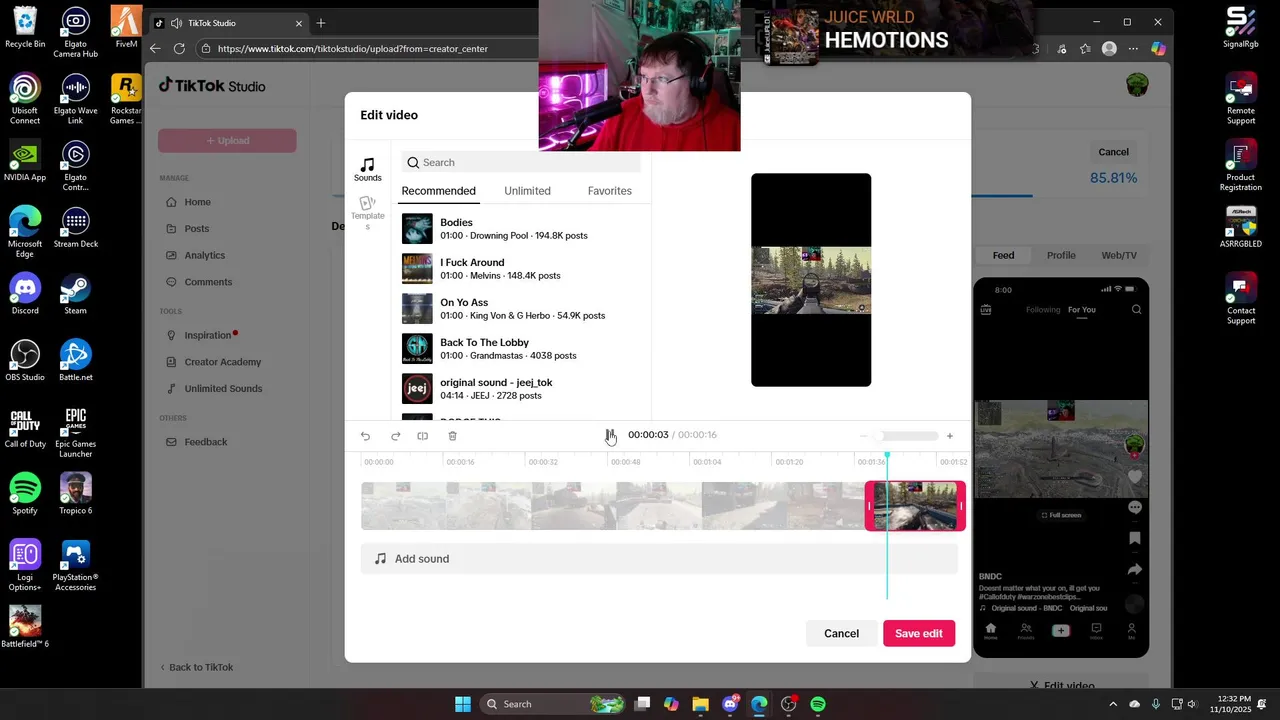Click the browser back arrow
The image size is (1280, 720).
coord(155,48)
